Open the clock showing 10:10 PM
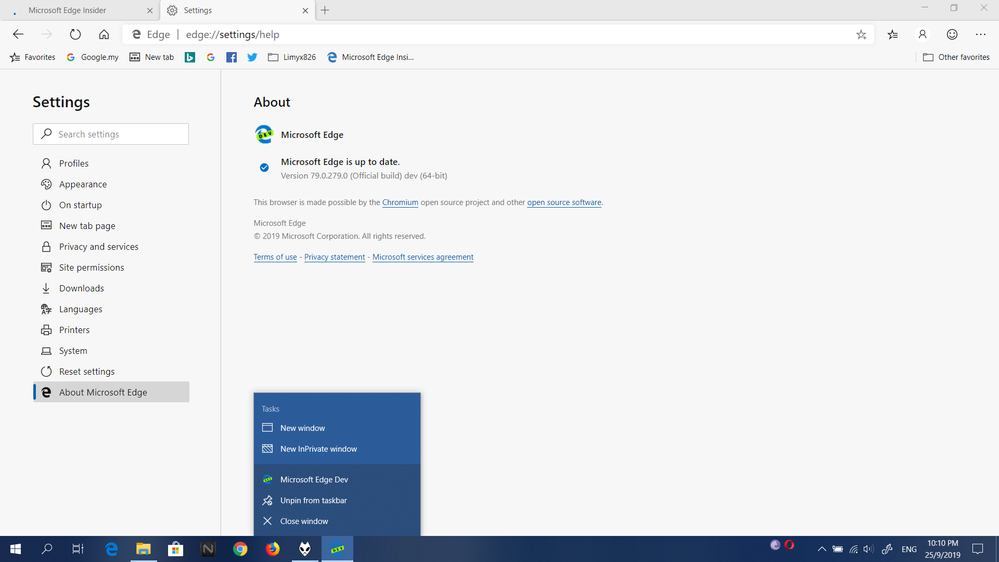 coord(942,549)
